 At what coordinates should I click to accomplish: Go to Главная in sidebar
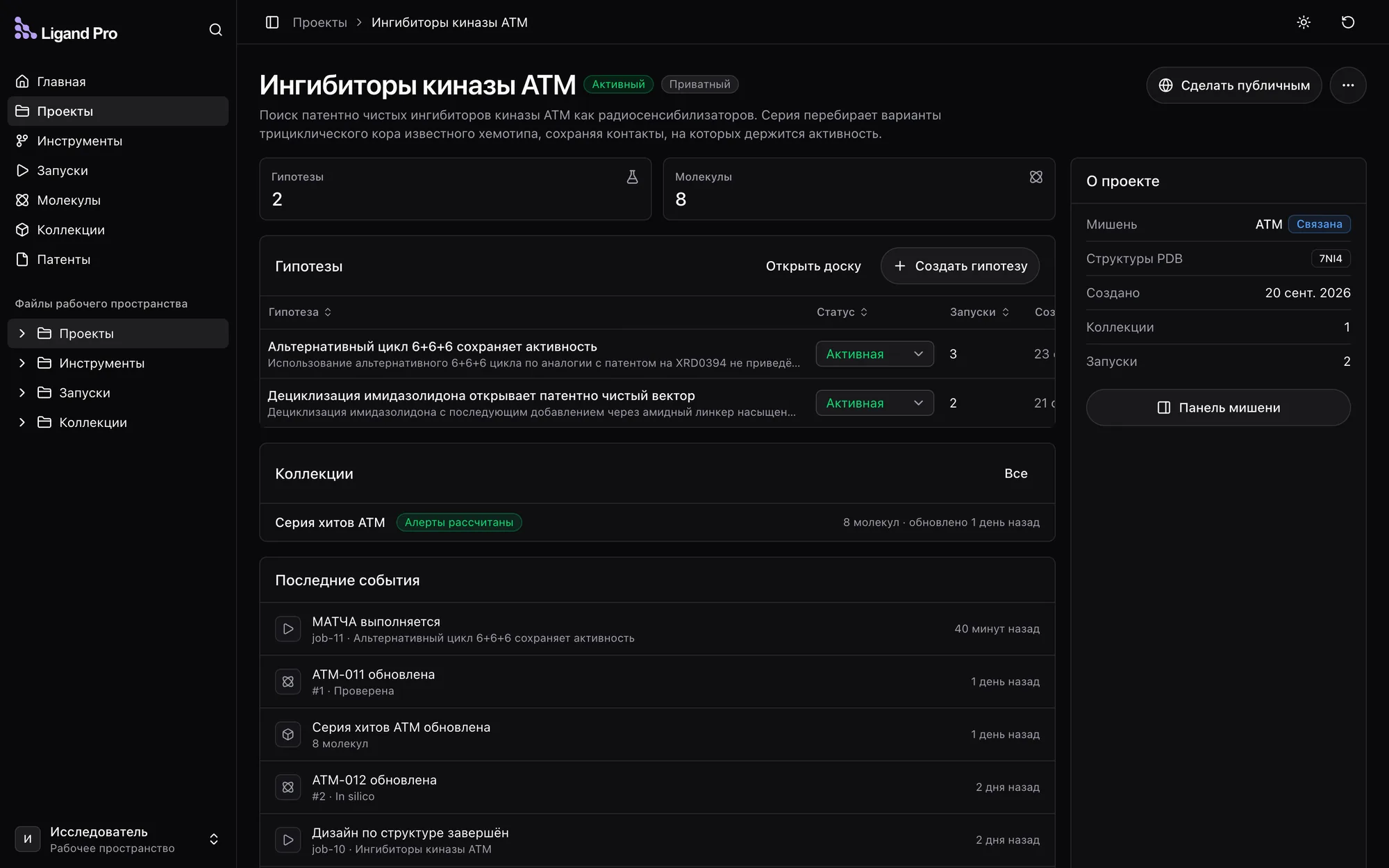tap(118, 81)
